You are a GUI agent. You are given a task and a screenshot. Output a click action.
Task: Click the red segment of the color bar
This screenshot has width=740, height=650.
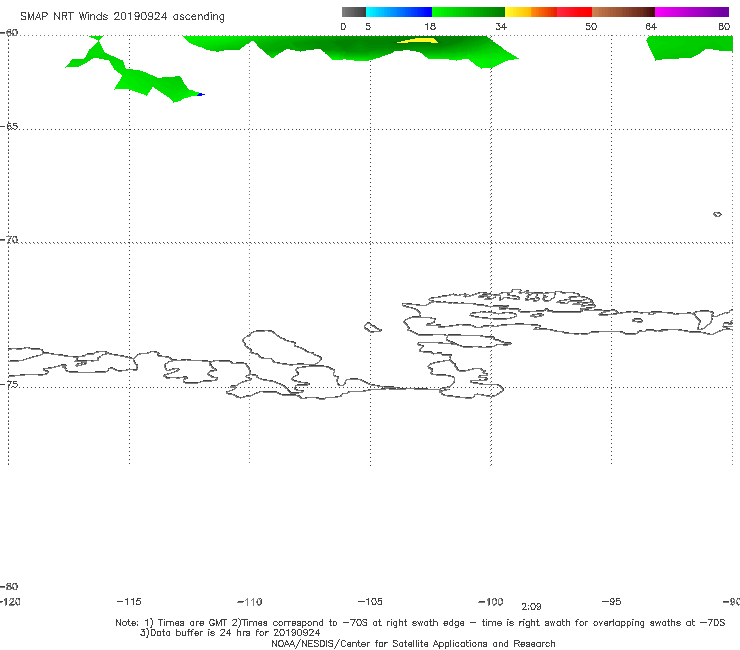[x=574, y=12]
